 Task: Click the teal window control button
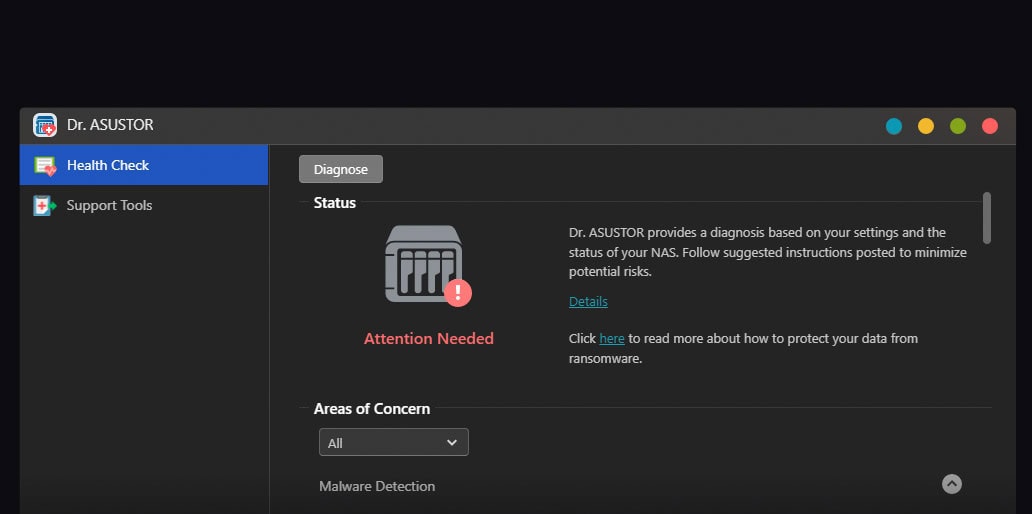[894, 126]
